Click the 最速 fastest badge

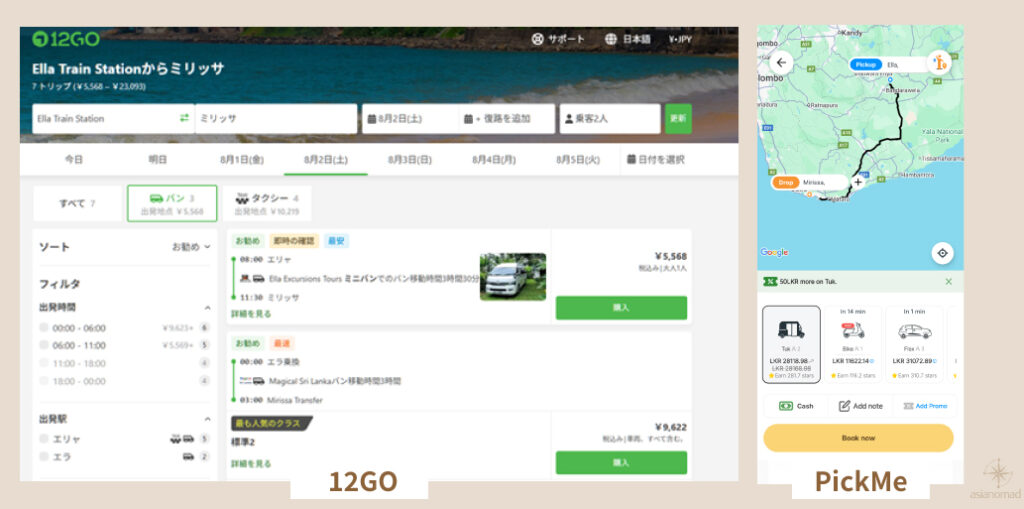click(x=281, y=343)
